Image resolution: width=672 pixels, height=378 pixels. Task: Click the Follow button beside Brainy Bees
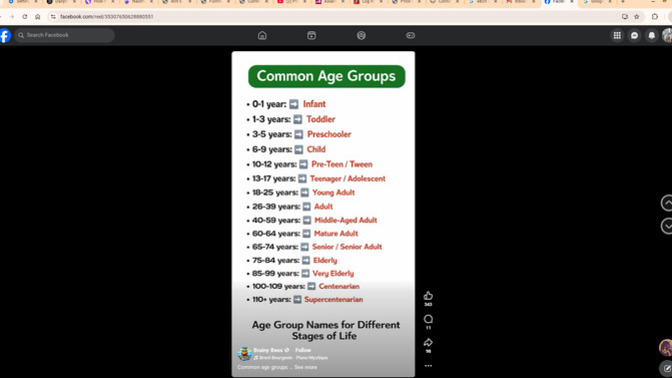(x=303, y=350)
